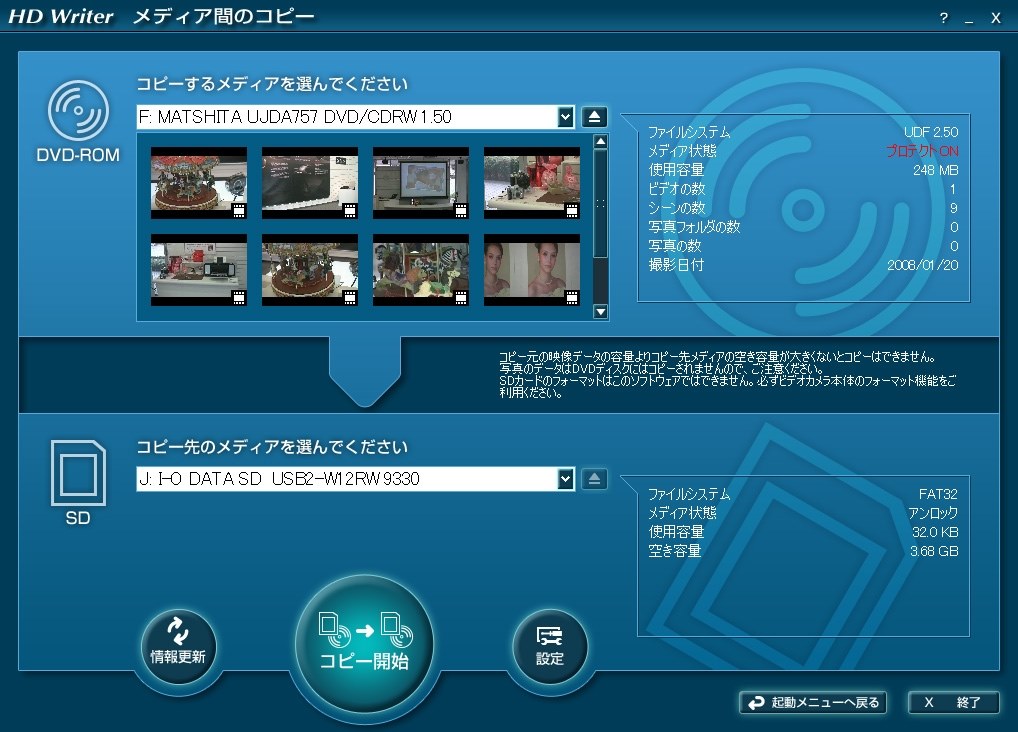This screenshot has width=1018, height=732.
Task: Minimize the HD Writer window
Action: pyautogui.click(x=969, y=19)
